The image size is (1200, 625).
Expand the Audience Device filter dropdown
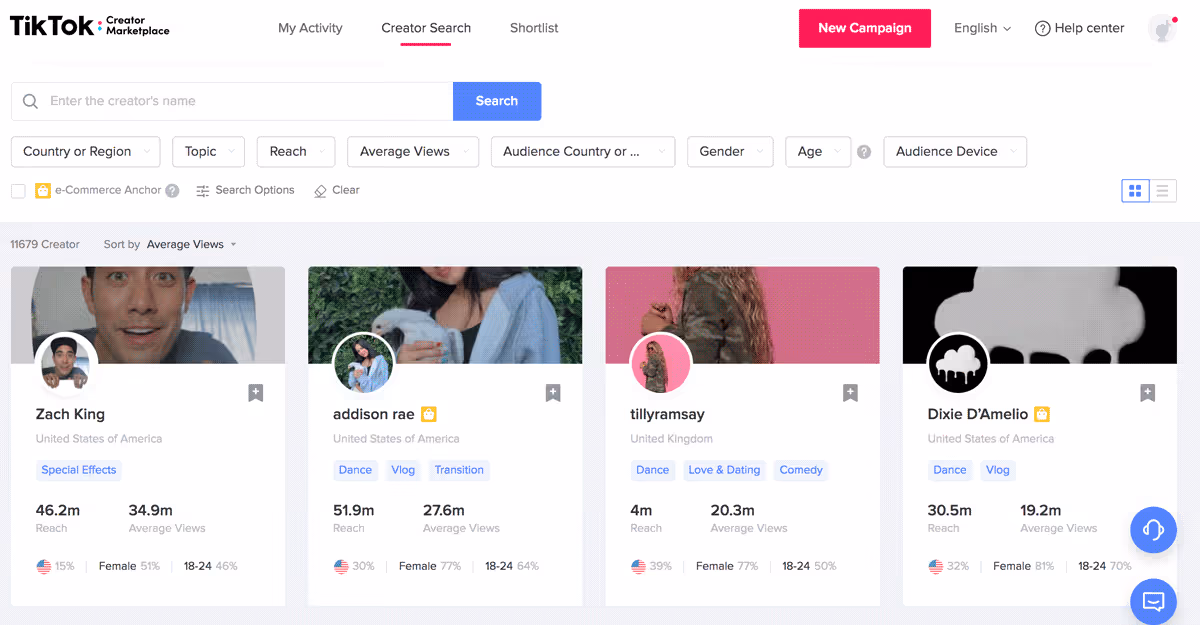tap(955, 152)
